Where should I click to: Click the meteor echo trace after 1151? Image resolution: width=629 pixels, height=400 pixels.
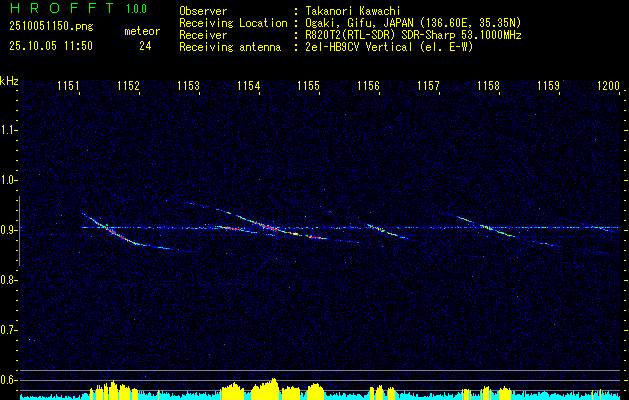click(120, 236)
